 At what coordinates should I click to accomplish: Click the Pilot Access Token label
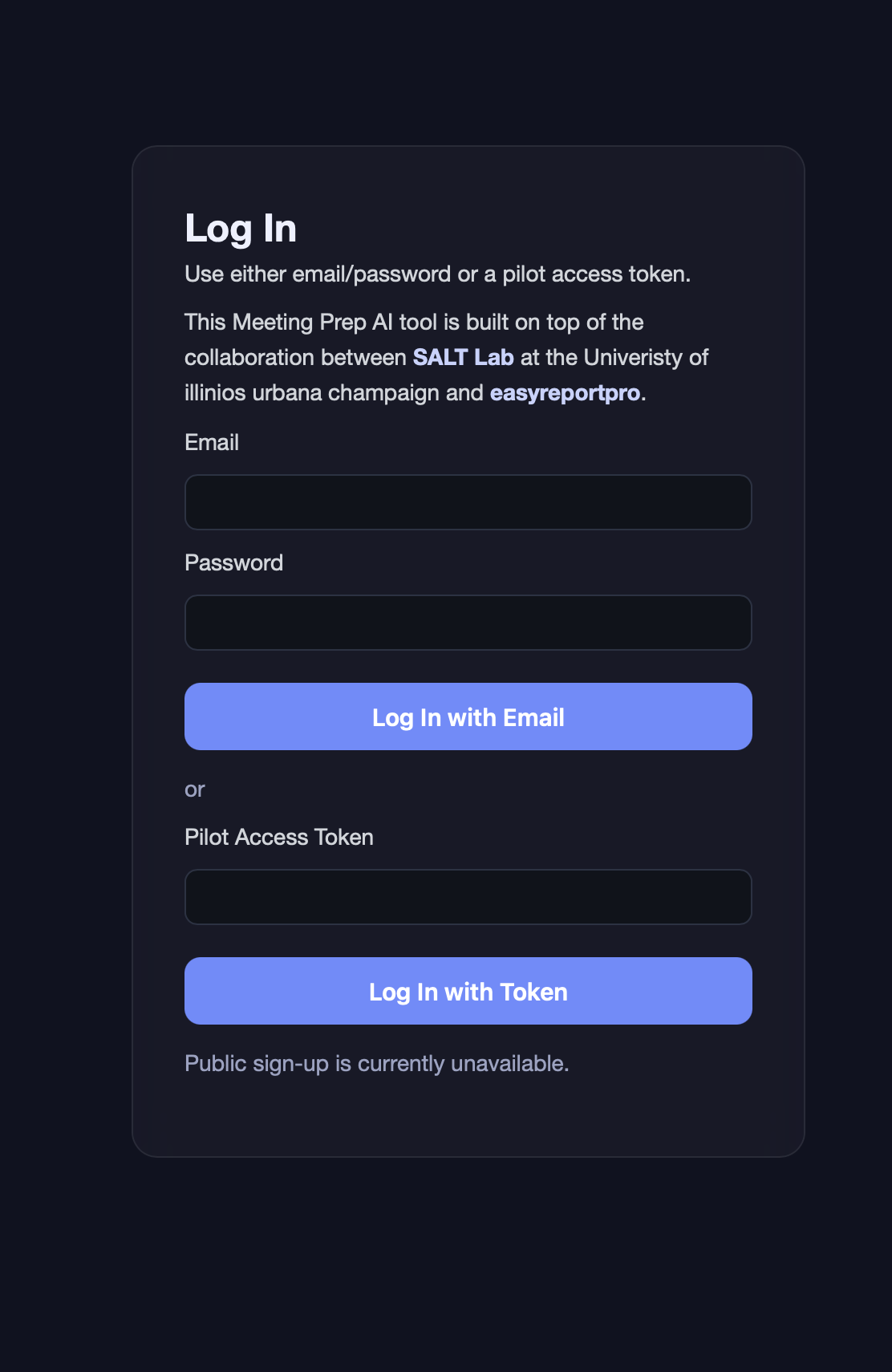279,837
